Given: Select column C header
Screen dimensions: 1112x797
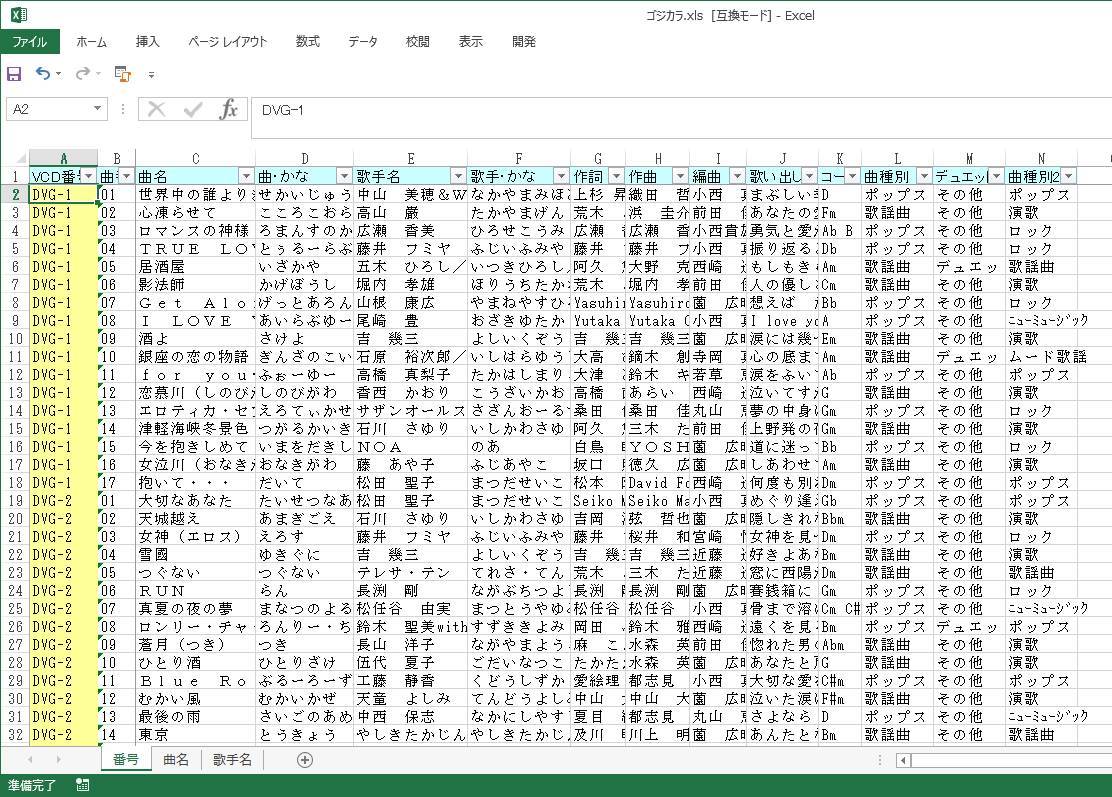Looking at the screenshot, I should click(x=195, y=159).
